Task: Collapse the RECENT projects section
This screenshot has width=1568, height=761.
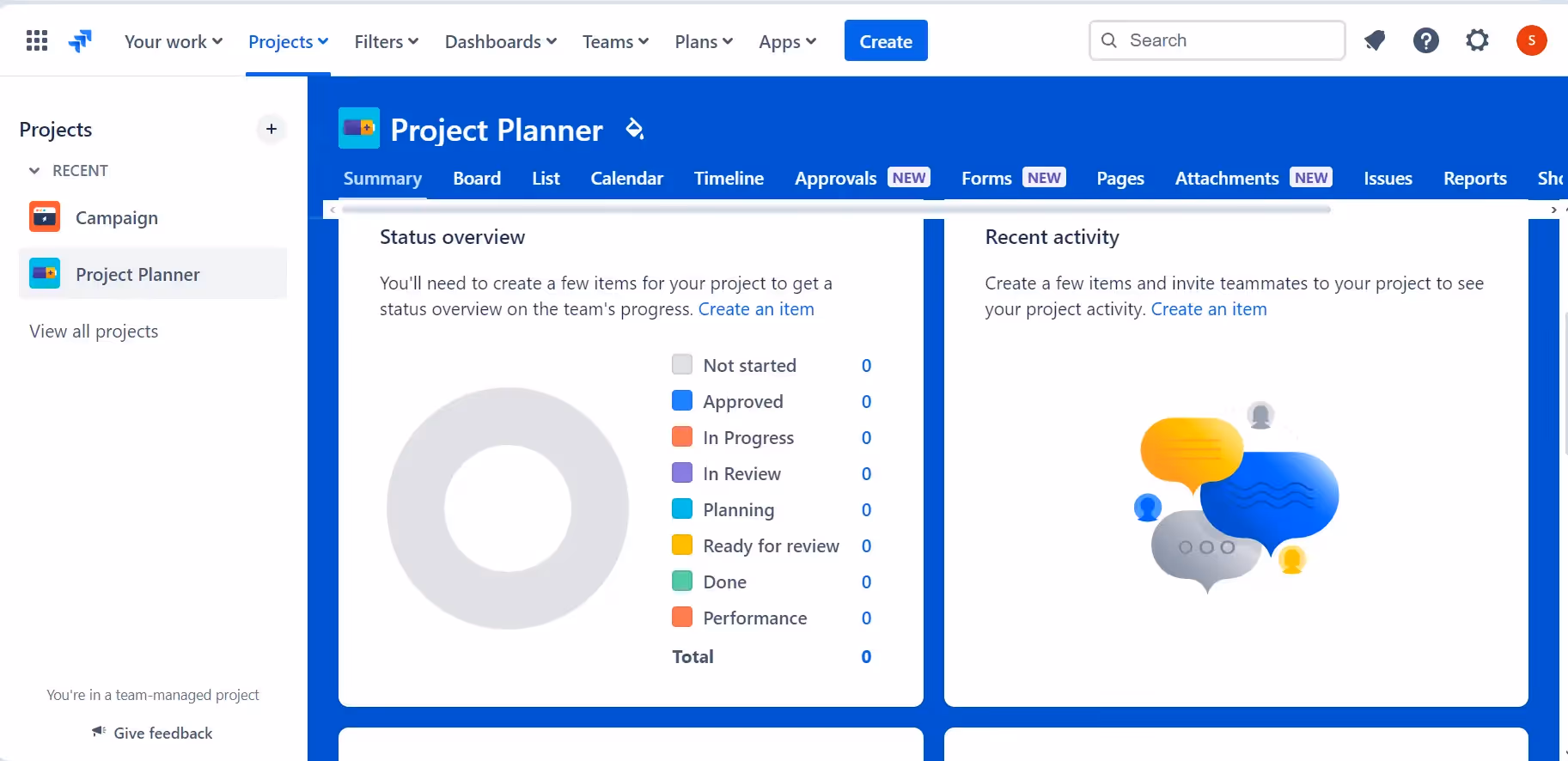Action: point(34,171)
